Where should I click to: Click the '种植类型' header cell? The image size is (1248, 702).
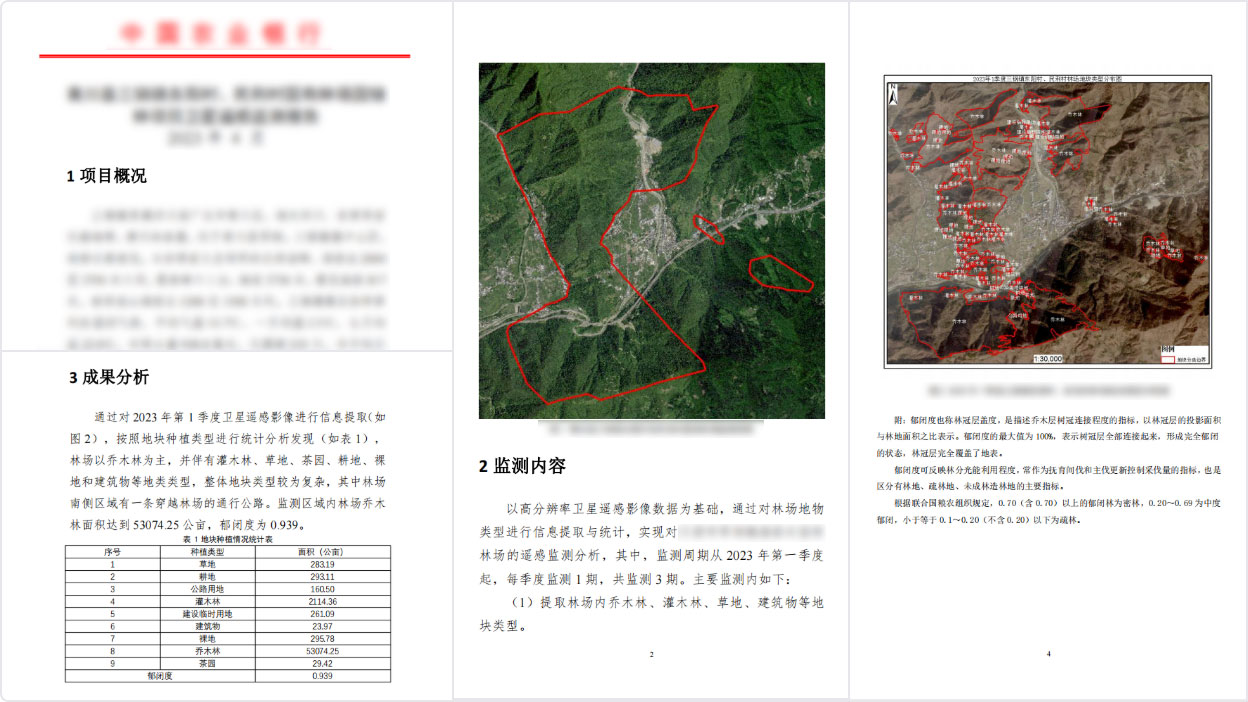pos(208,551)
